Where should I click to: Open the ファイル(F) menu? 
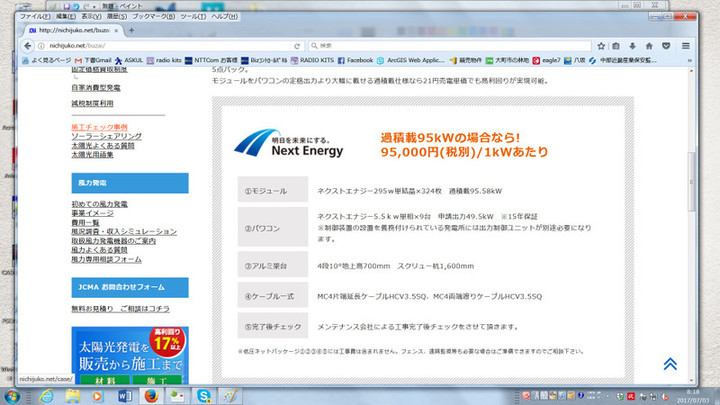(34, 17)
